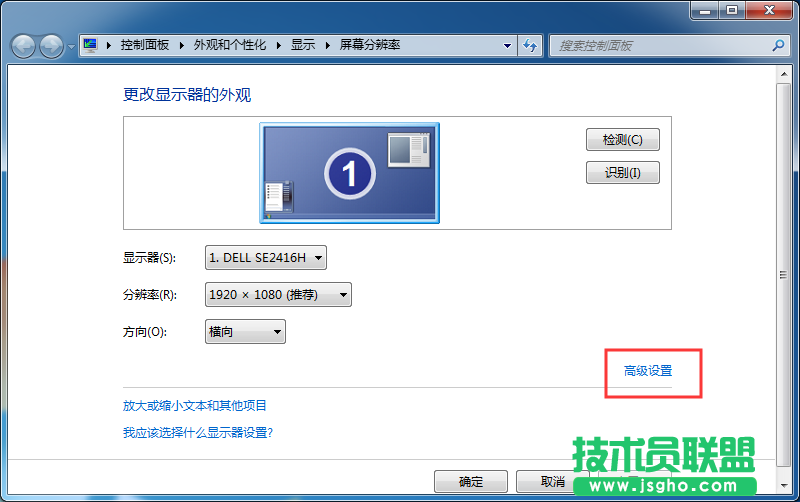Open 外观和个性化 breadcrumb
This screenshot has width=800, height=502.
[230, 45]
